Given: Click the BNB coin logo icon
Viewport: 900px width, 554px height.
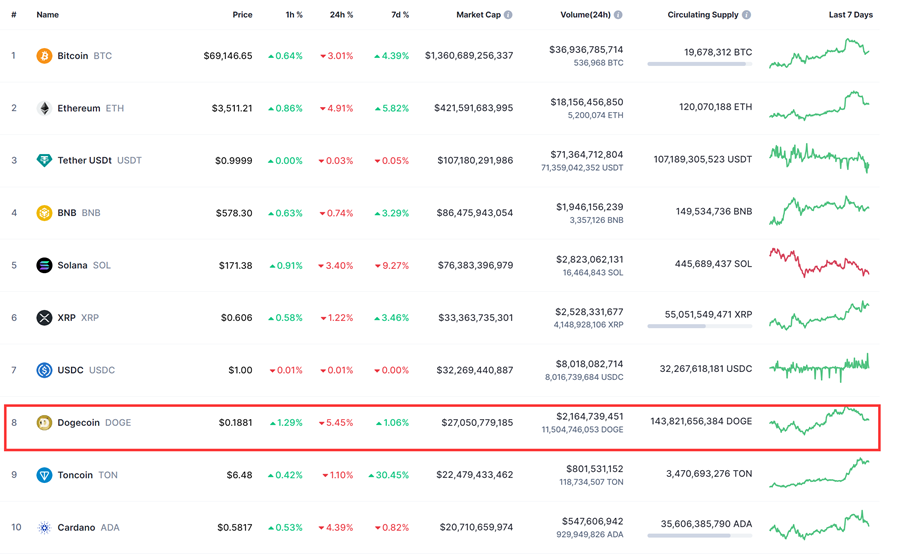Looking at the screenshot, I should point(44,213).
